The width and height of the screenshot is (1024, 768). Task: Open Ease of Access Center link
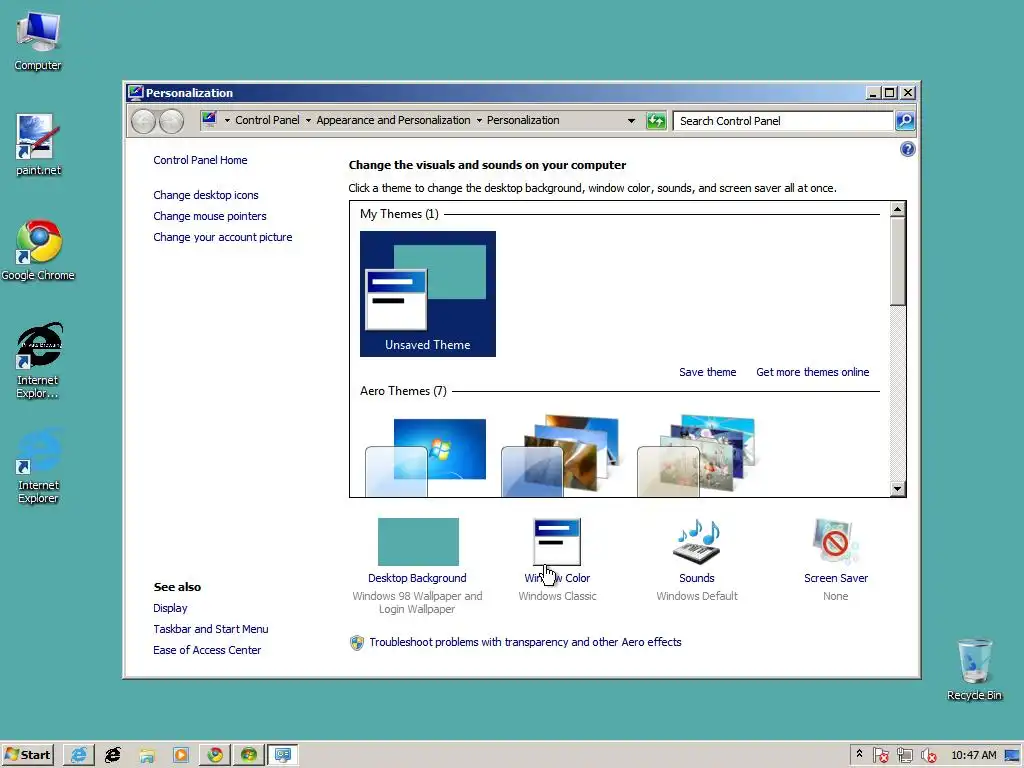tap(207, 650)
